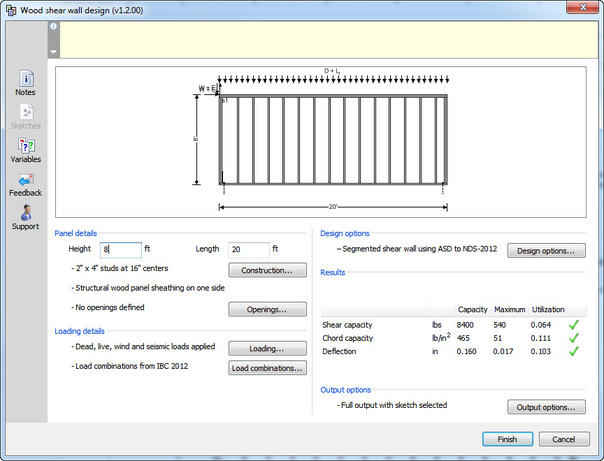The image size is (604, 461).
Task: Open Load combinations... settings
Action: coord(267,368)
